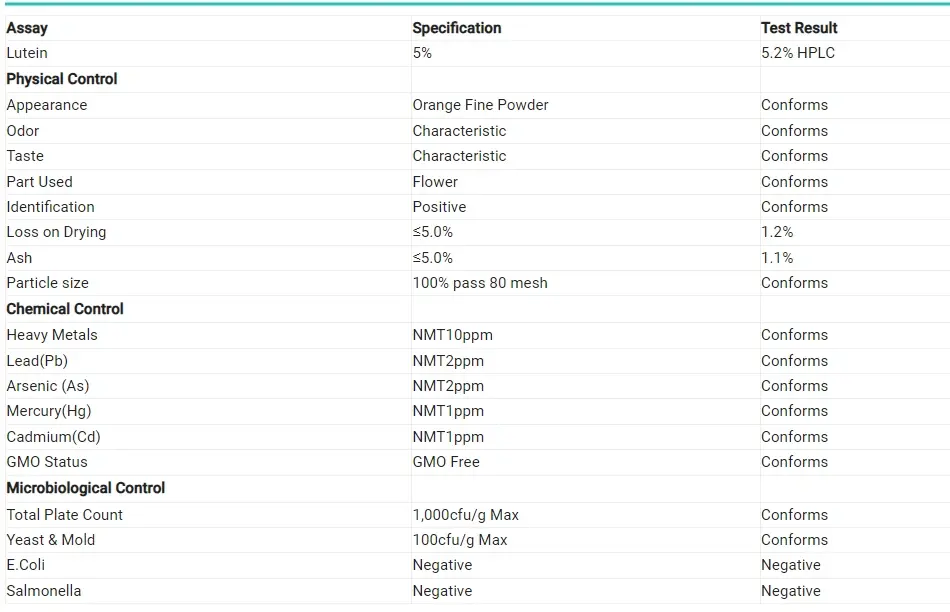Image resolution: width=950 pixels, height=612 pixels.
Task: Click the 1.2% drying test result
Action: pos(777,232)
